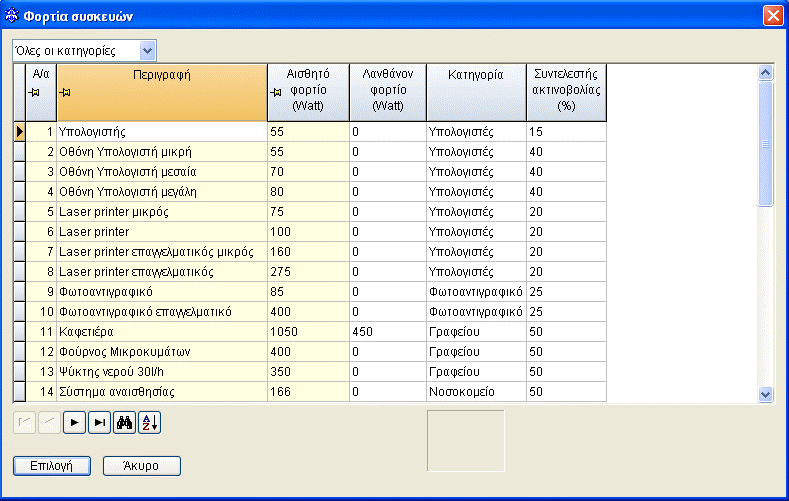
Task: Click 'Γραφείου' category in Καφετιέρα row
Action: click(x=477, y=332)
